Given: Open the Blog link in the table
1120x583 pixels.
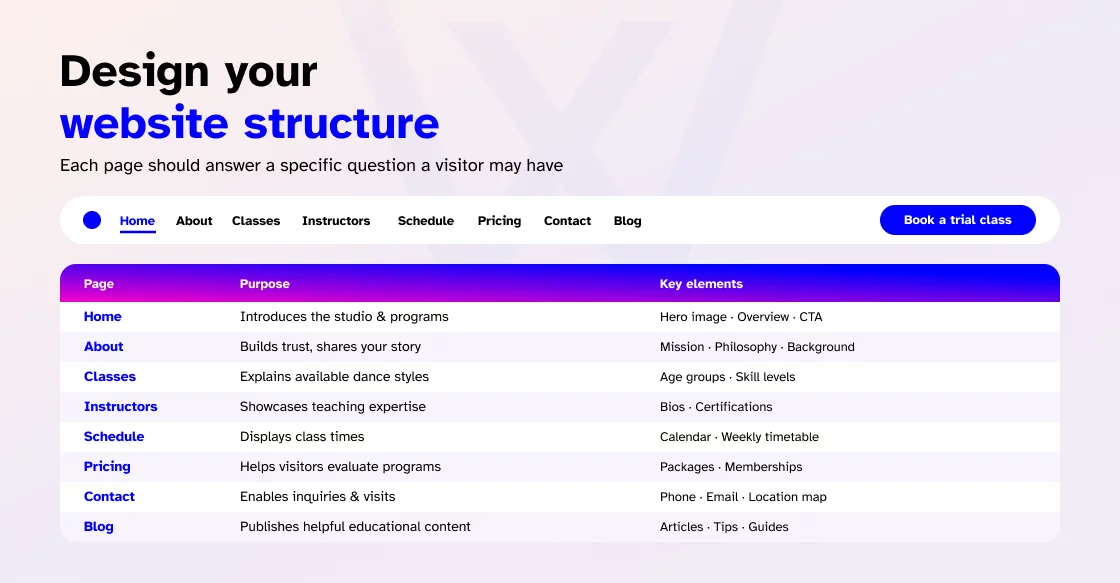Looking at the screenshot, I should pyautogui.click(x=99, y=527).
